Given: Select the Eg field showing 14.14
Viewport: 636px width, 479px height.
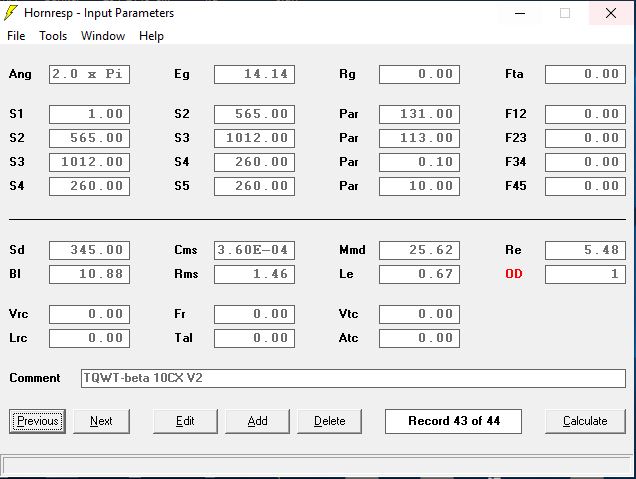Looking at the screenshot, I should (x=254, y=74).
